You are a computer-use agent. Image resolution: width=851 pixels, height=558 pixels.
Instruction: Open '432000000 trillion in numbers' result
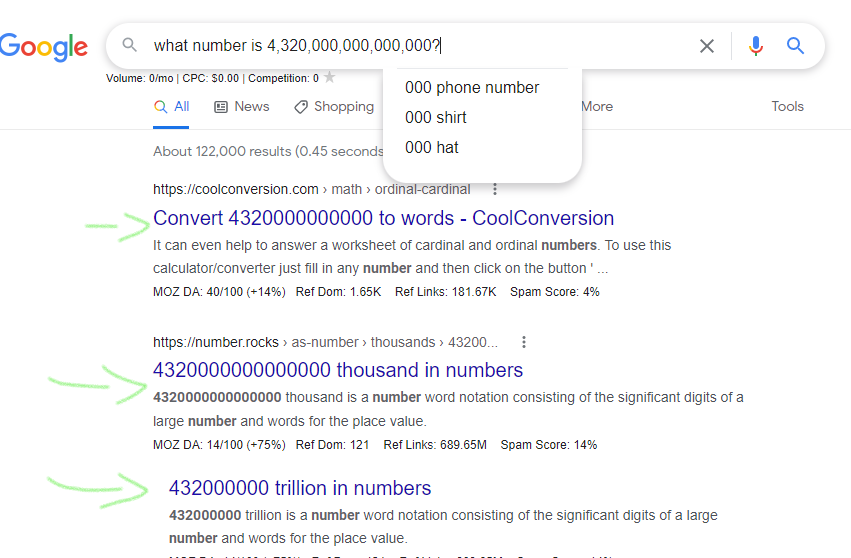tap(300, 488)
